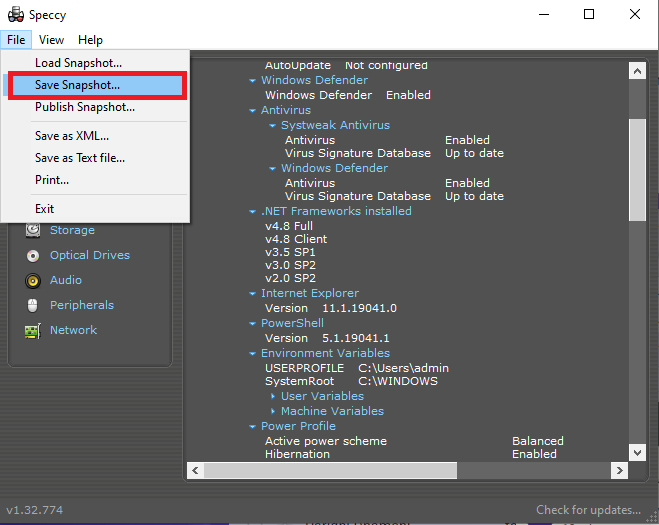
Task: Open the Optical Drives section
Action: (x=90, y=255)
